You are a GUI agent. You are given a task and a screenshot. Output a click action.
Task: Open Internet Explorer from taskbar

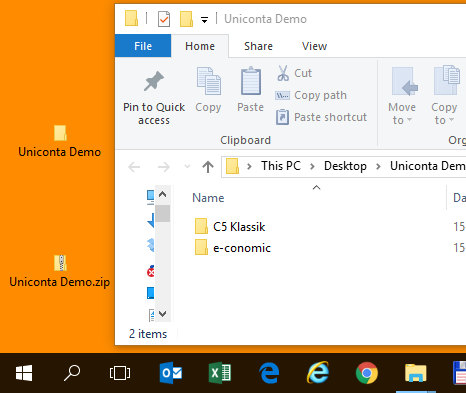click(318, 372)
